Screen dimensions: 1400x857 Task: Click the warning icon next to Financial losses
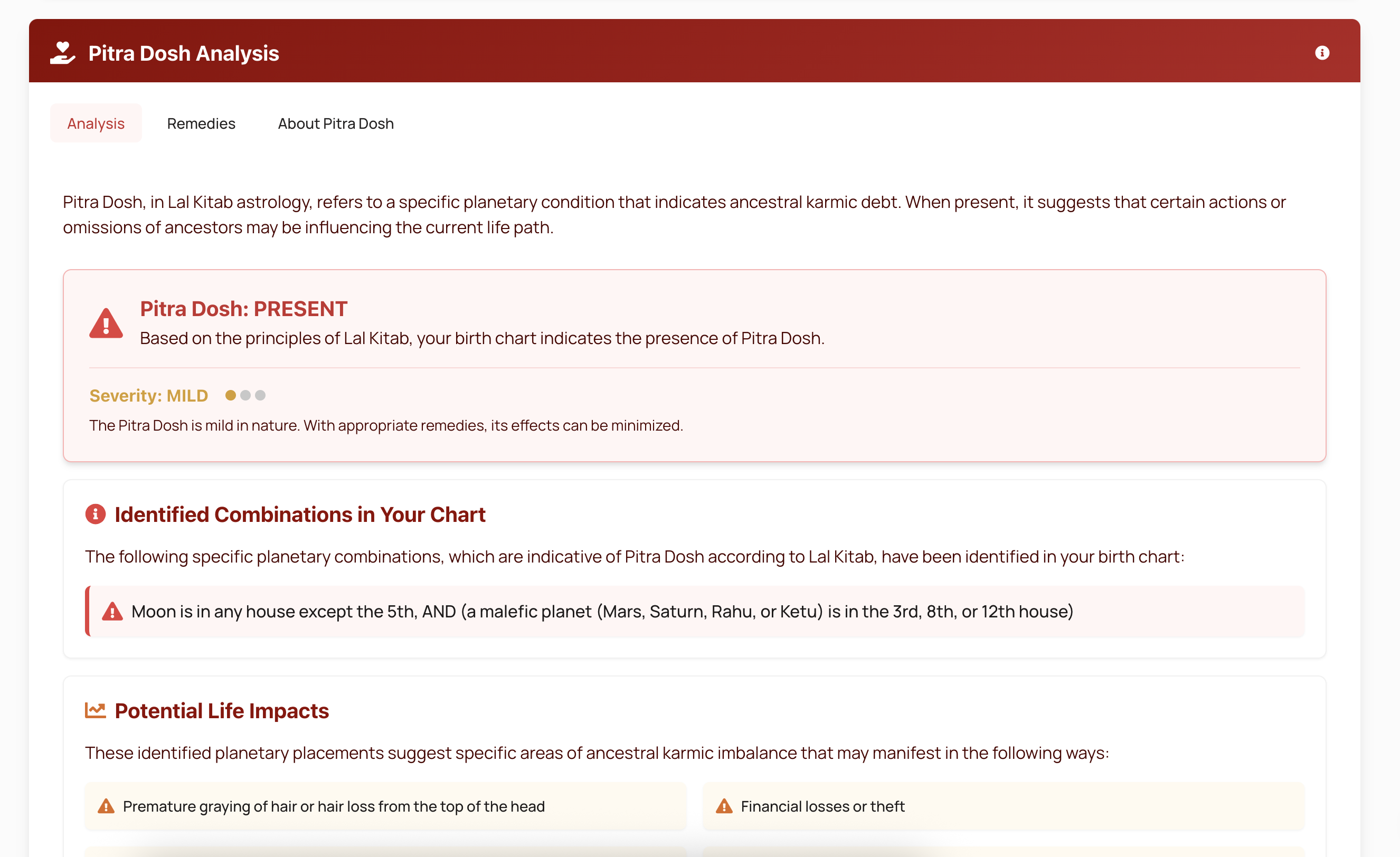pos(724,806)
